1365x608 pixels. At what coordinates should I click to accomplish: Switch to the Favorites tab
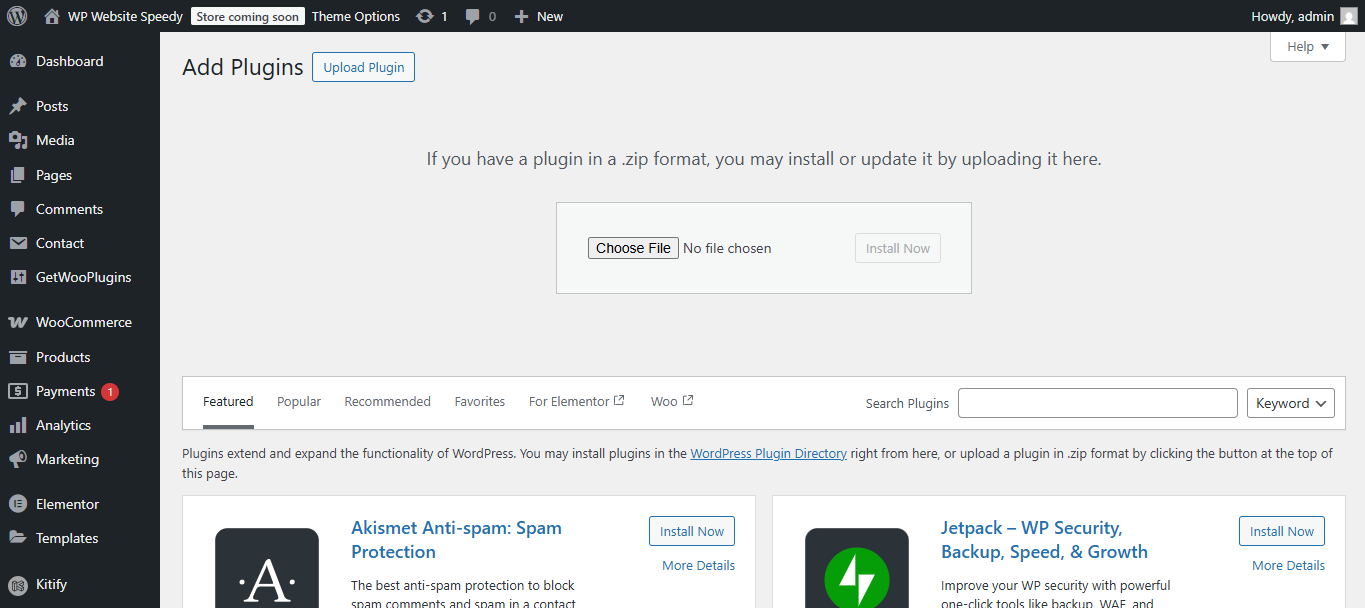480,401
